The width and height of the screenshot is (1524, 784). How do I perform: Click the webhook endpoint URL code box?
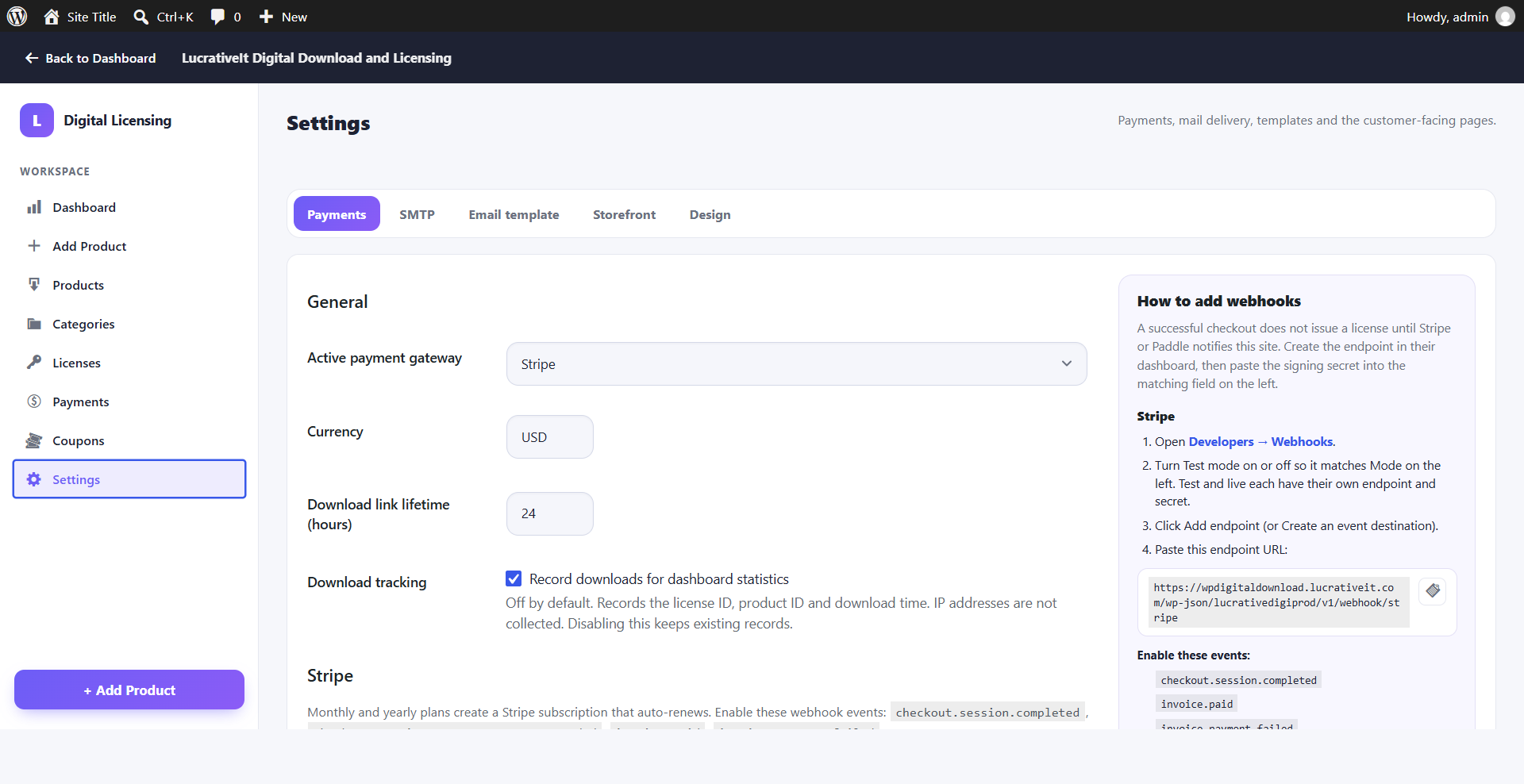pyautogui.click(x=1278, y=602)
